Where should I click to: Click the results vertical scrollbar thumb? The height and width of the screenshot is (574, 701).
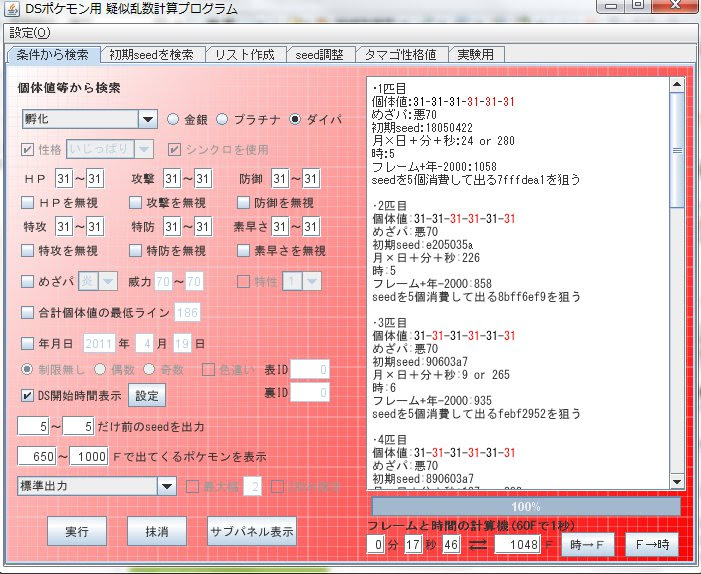677,150
